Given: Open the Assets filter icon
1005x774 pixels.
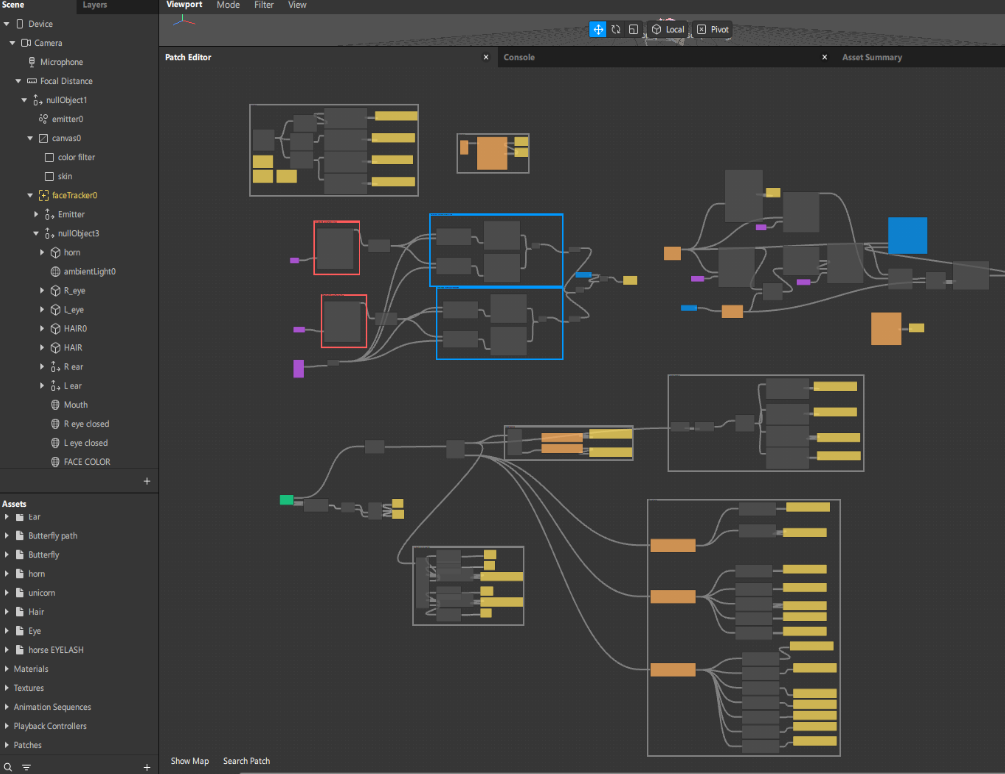Looking at the screenshot, I should point(26,767).
